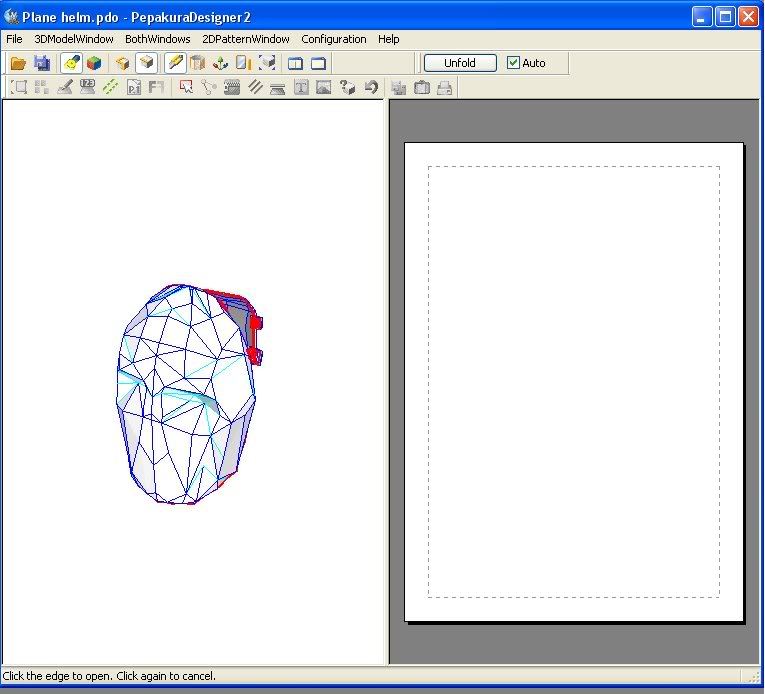The width and height of the screenshot is (765, 694).
Task: Toggle the highlighted box view icon
Action: coord(146,63)
